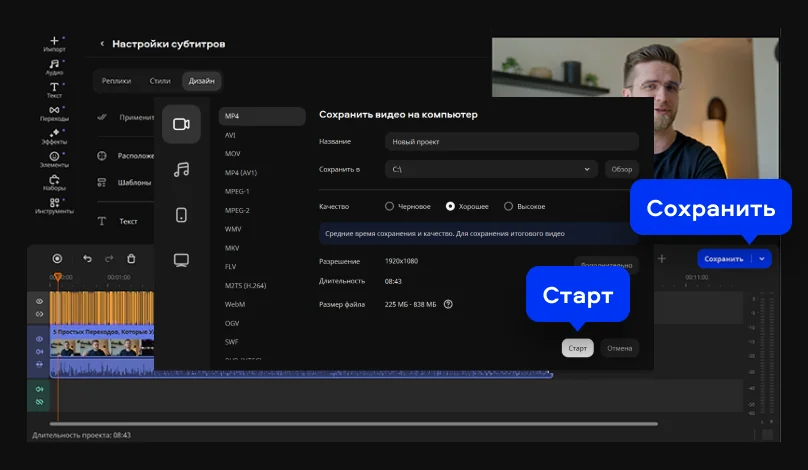808x470 pixels.
Task: Switch to the Реплики tab
Action: (116, 80)
